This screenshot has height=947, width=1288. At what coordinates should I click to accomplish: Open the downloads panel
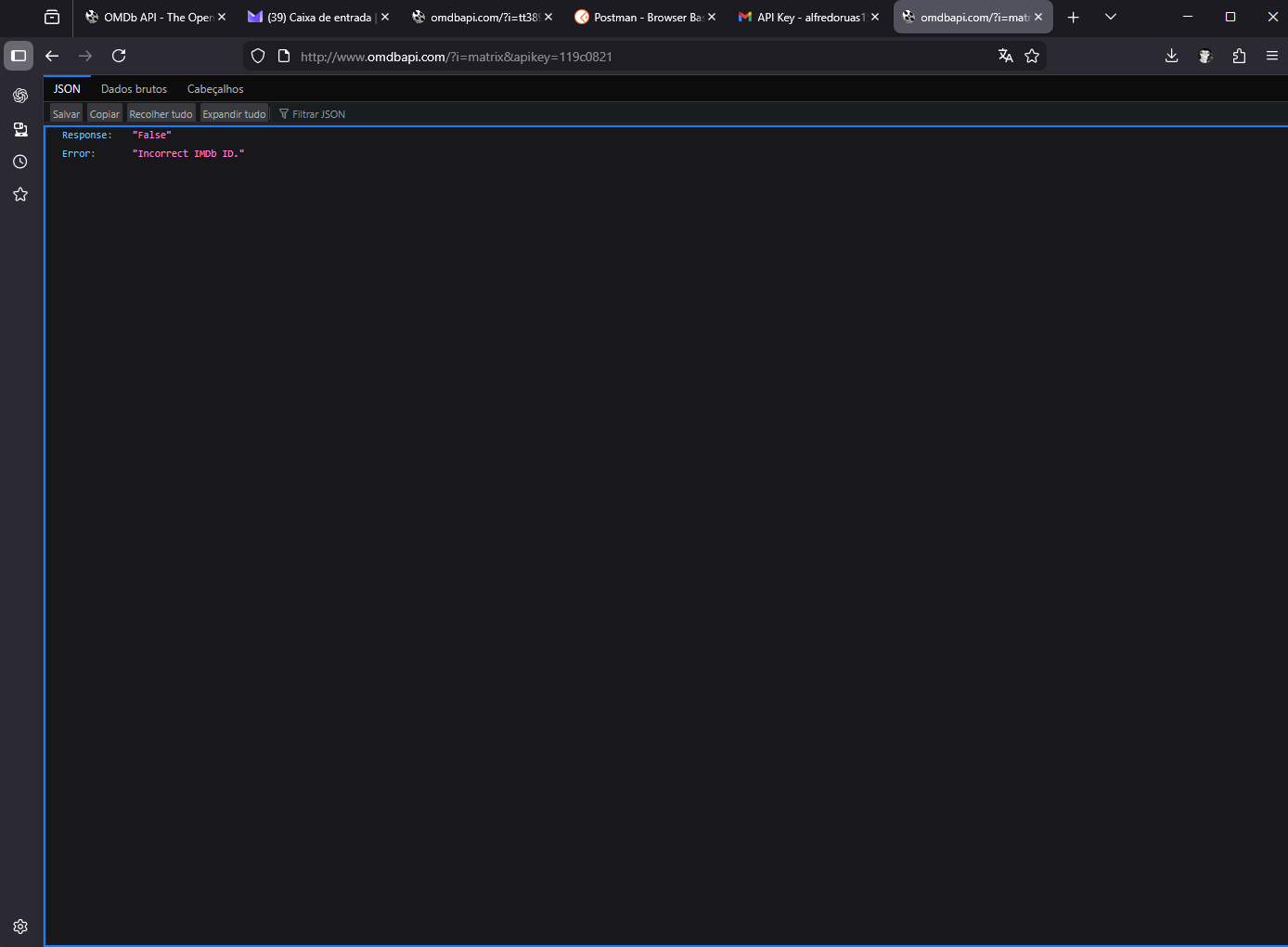pos(1172,56)
